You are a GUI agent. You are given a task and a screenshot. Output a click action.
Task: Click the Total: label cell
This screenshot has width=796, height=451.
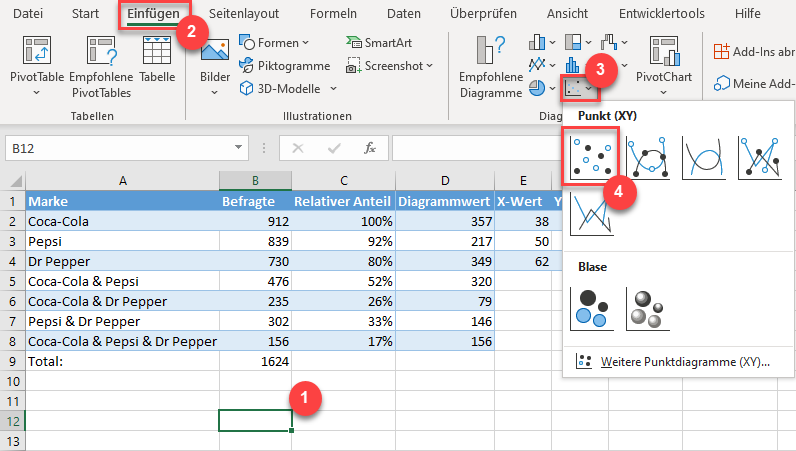coord(122,362)
